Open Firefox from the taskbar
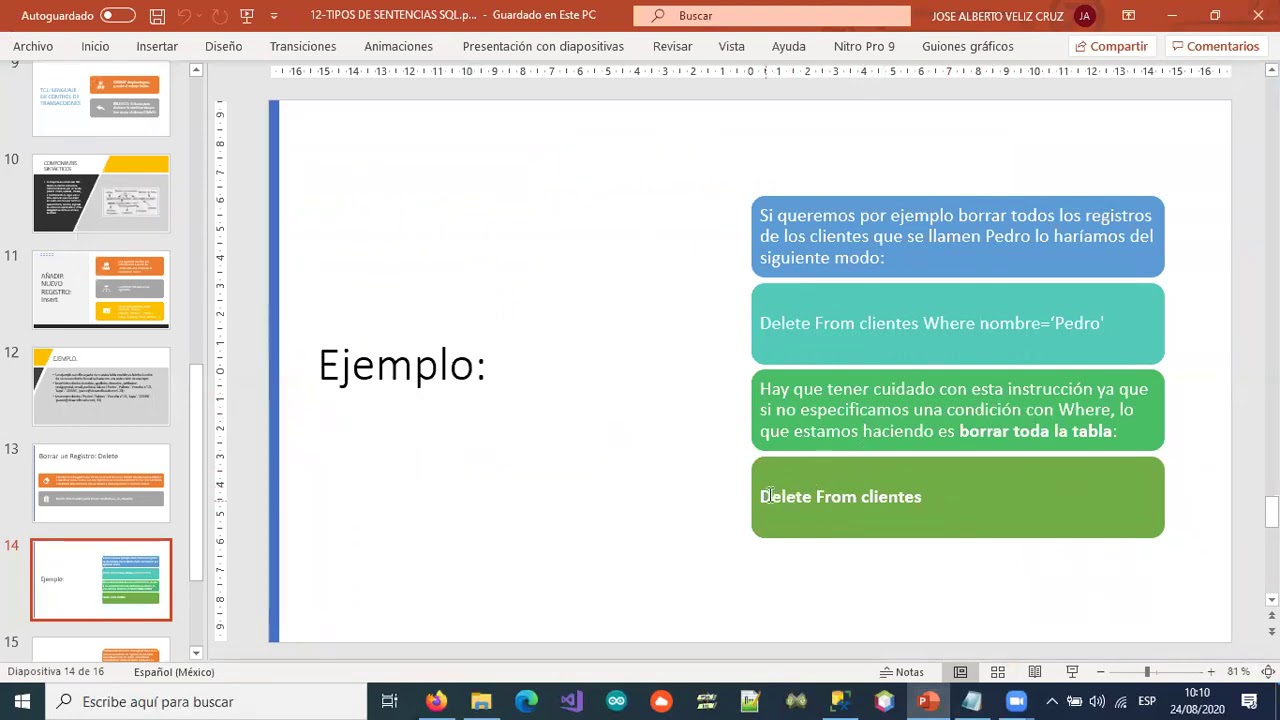This screenshot has width=1280, height=720. click(x=436, y=701)
